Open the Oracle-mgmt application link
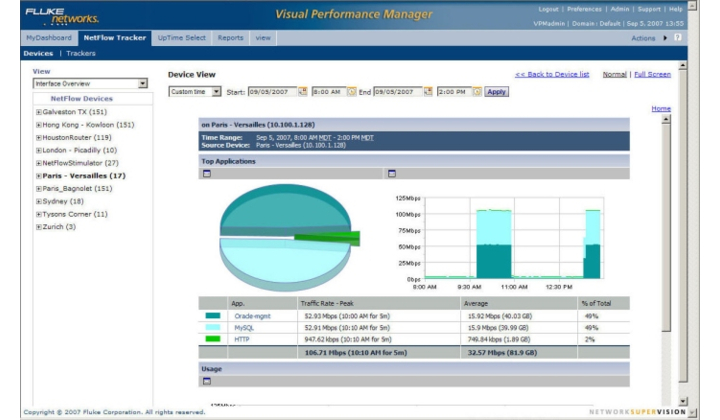The height and width of the screenshot is (420, 720). tap(252, 316)
